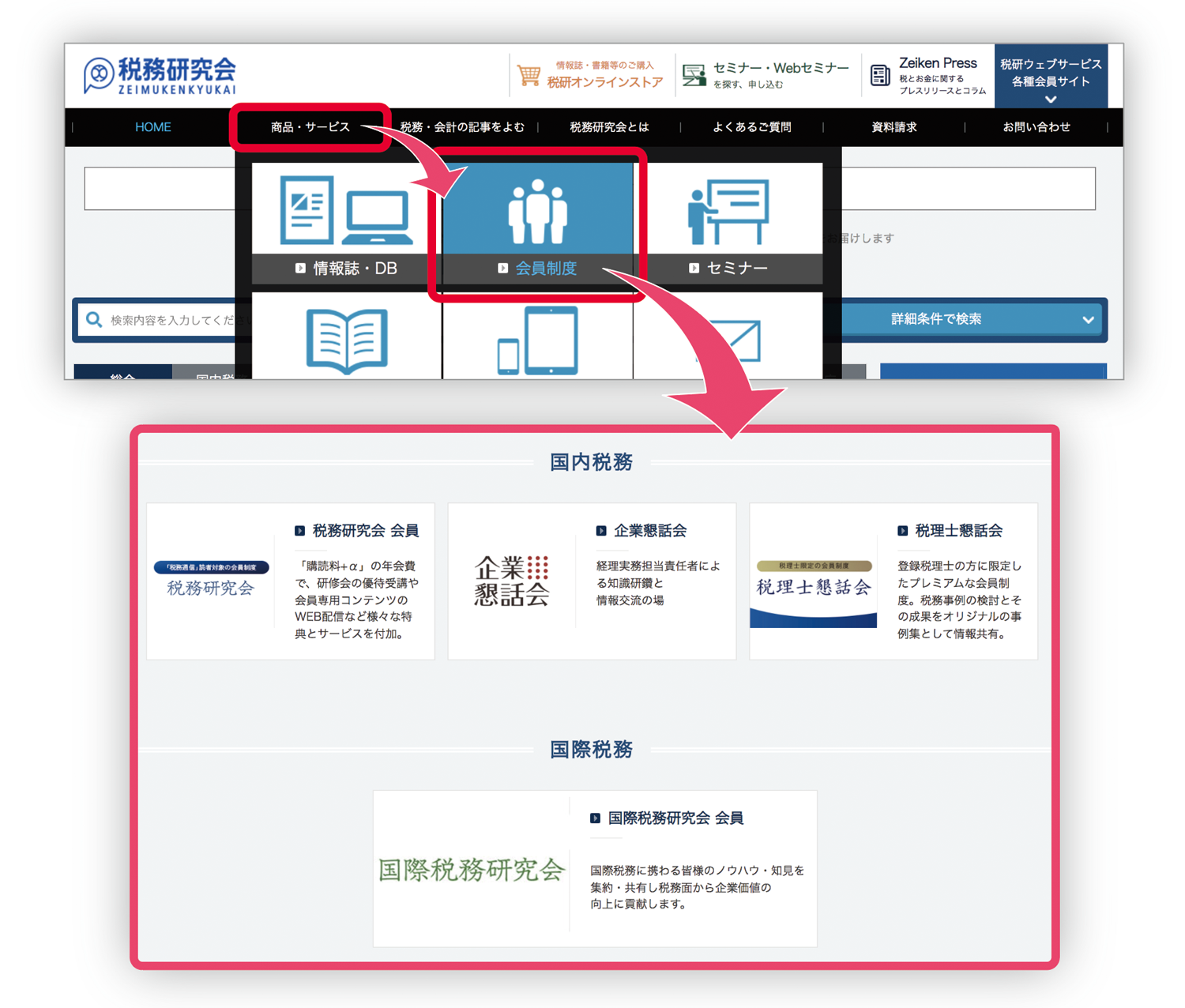Click the 登録税理士の方に限定 description text
The width and height of the screenshot is (1185, 1008).
click(960, 600)
